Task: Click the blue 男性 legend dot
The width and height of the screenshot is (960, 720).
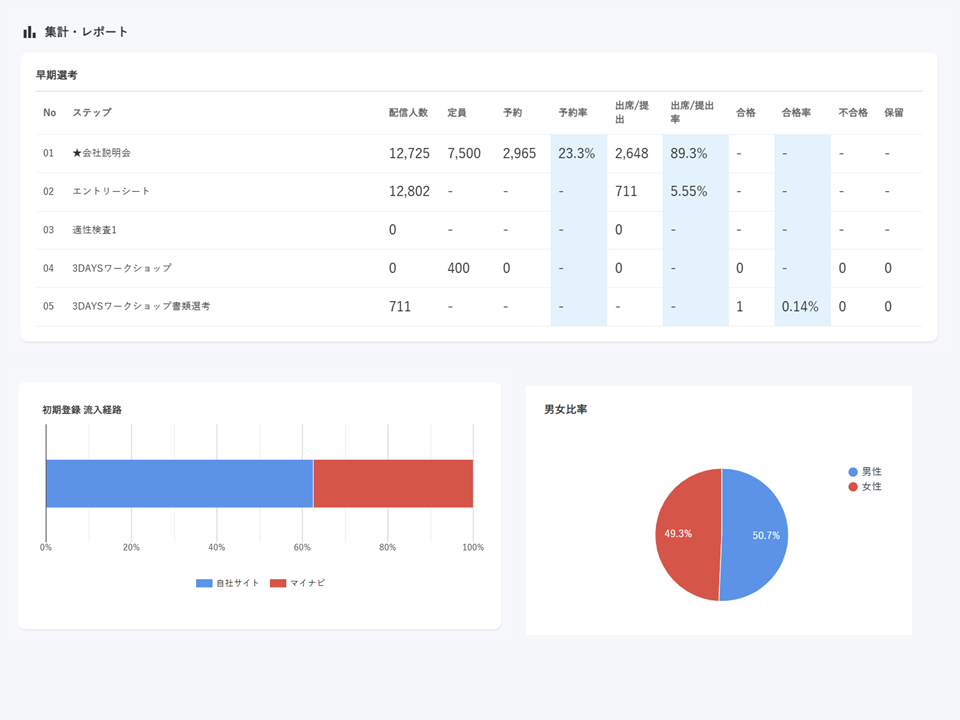Action: point(852,471)
